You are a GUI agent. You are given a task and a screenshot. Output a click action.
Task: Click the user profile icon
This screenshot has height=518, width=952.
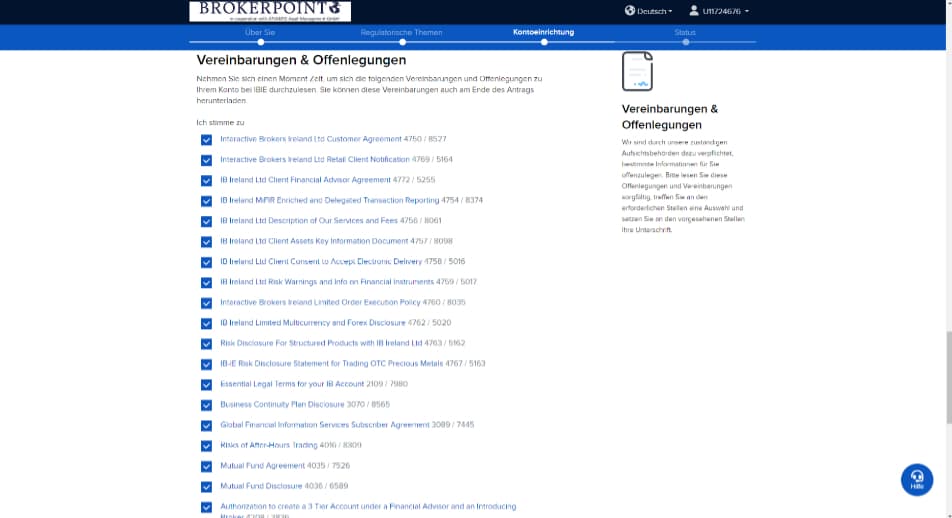(x=694, y=10)
